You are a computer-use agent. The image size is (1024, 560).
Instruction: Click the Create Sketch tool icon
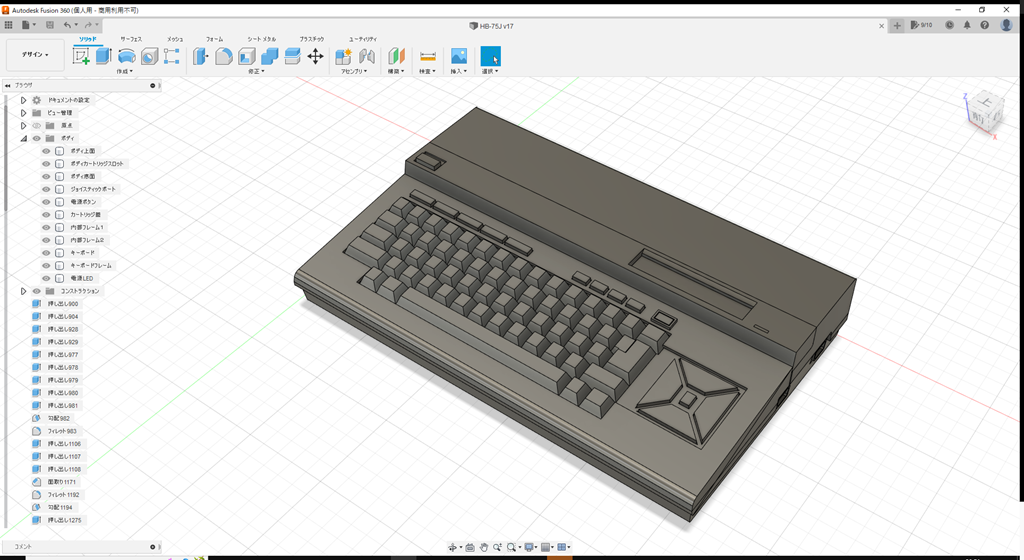[x=81, y=56]
